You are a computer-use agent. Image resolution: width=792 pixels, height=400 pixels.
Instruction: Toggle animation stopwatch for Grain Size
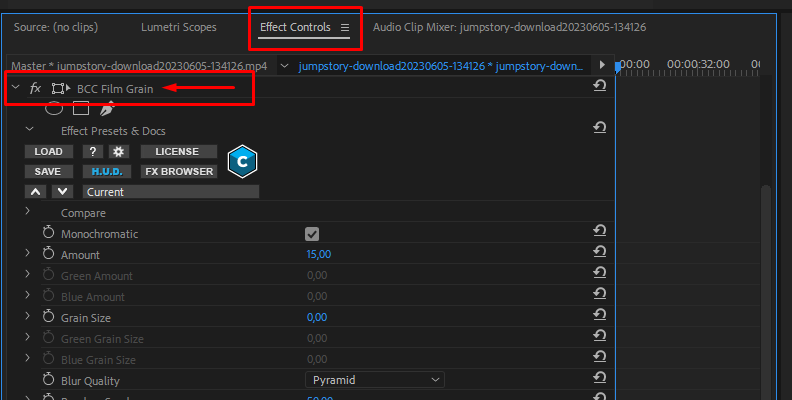point(48,317)
